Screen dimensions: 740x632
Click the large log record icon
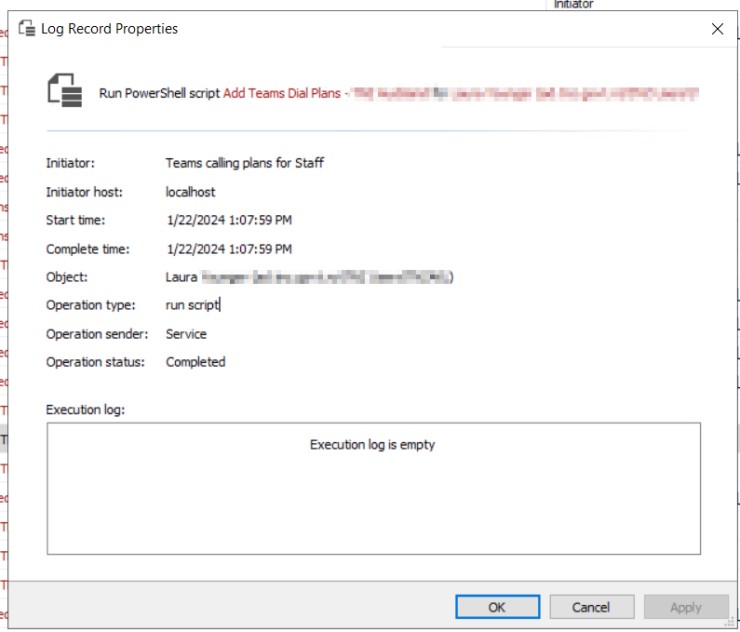tap(65, 92)
